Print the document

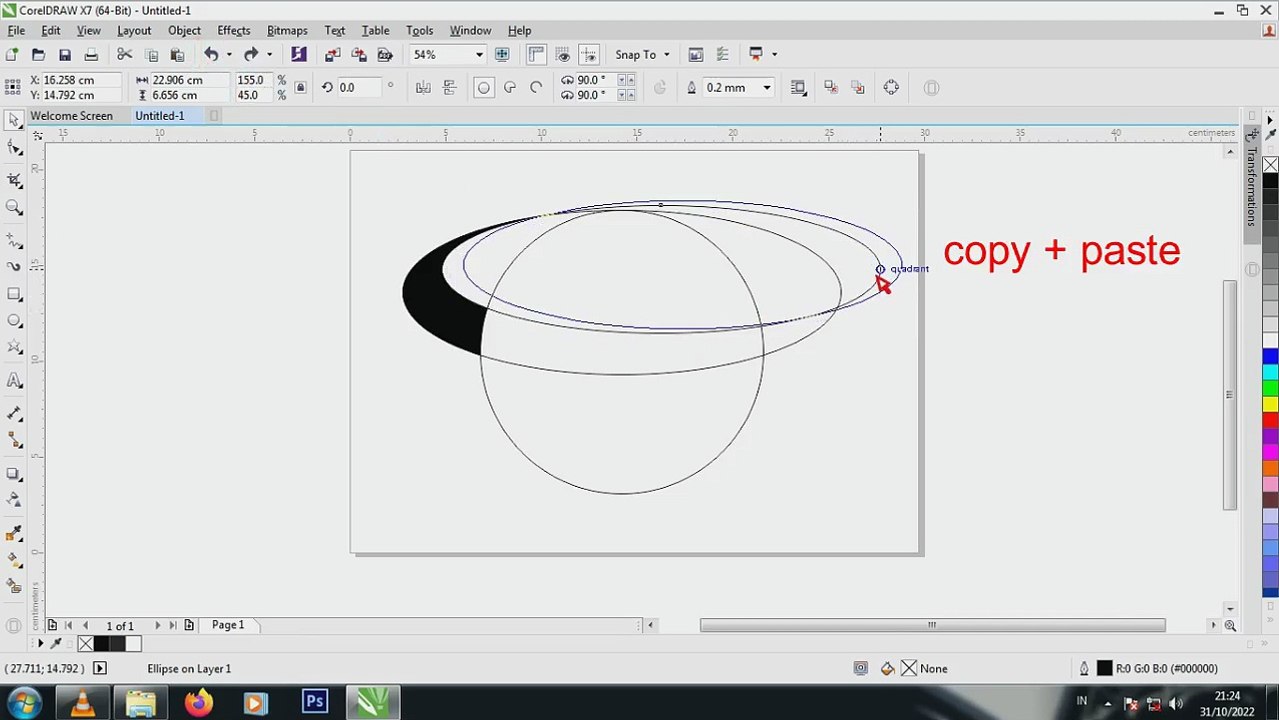click(x=91, y=55)
